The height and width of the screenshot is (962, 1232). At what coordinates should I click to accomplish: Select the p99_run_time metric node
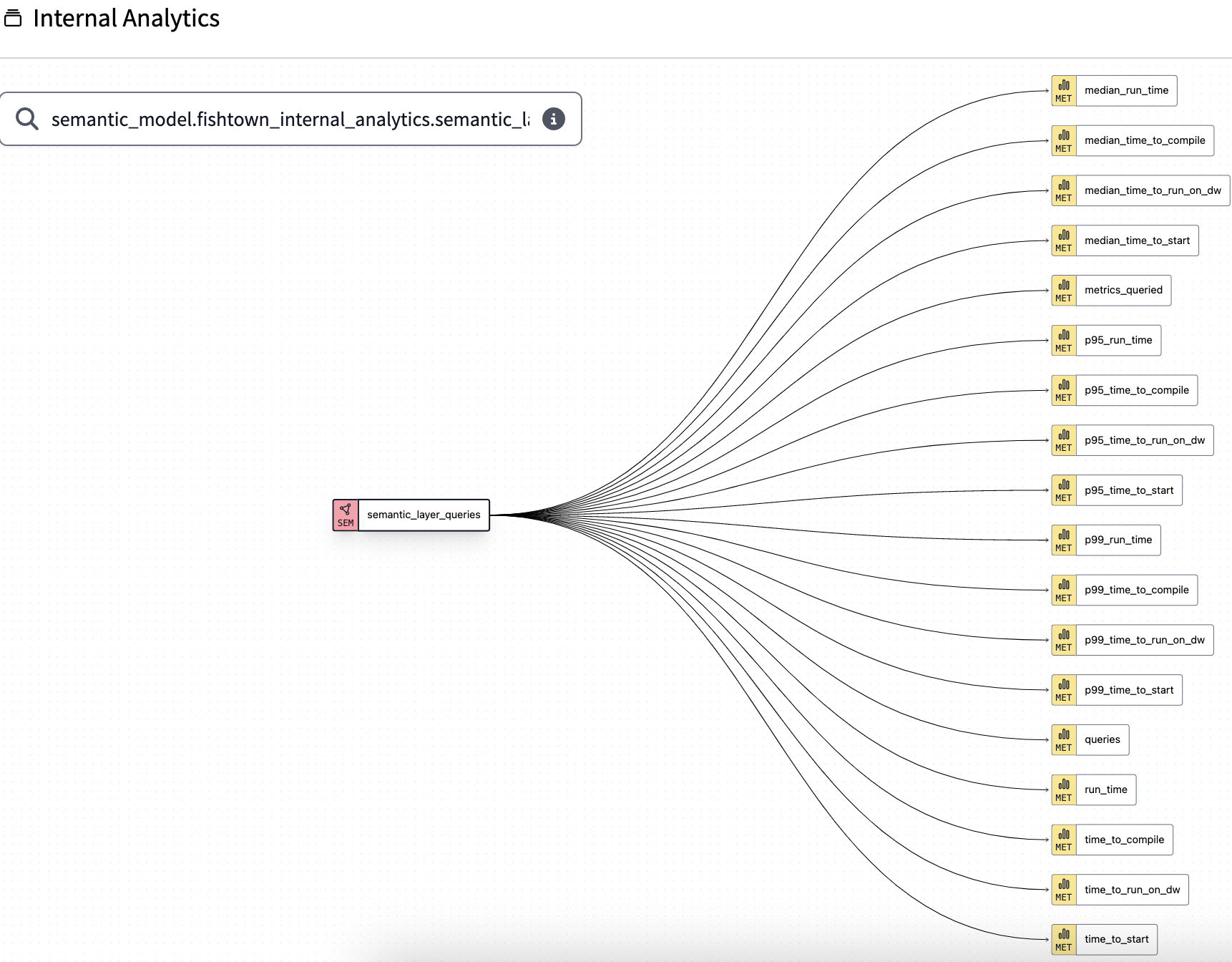1118,540
